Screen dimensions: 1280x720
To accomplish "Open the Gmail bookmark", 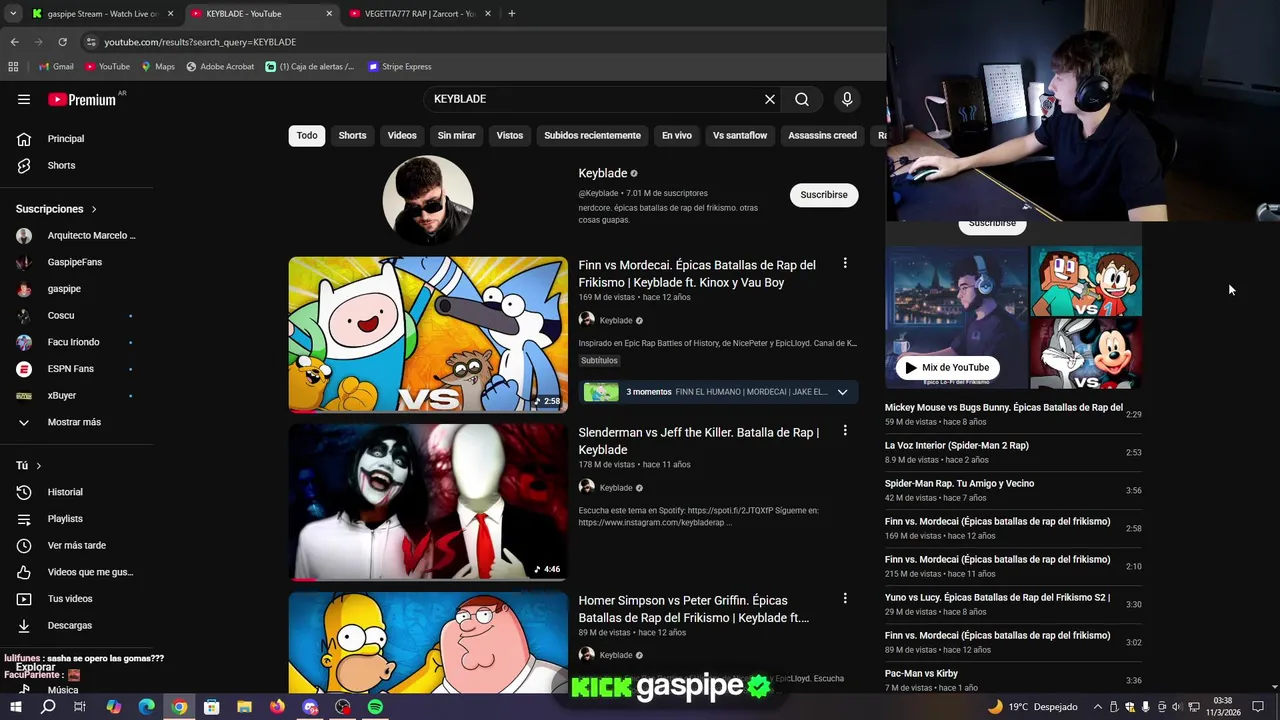I will point(56,67).
